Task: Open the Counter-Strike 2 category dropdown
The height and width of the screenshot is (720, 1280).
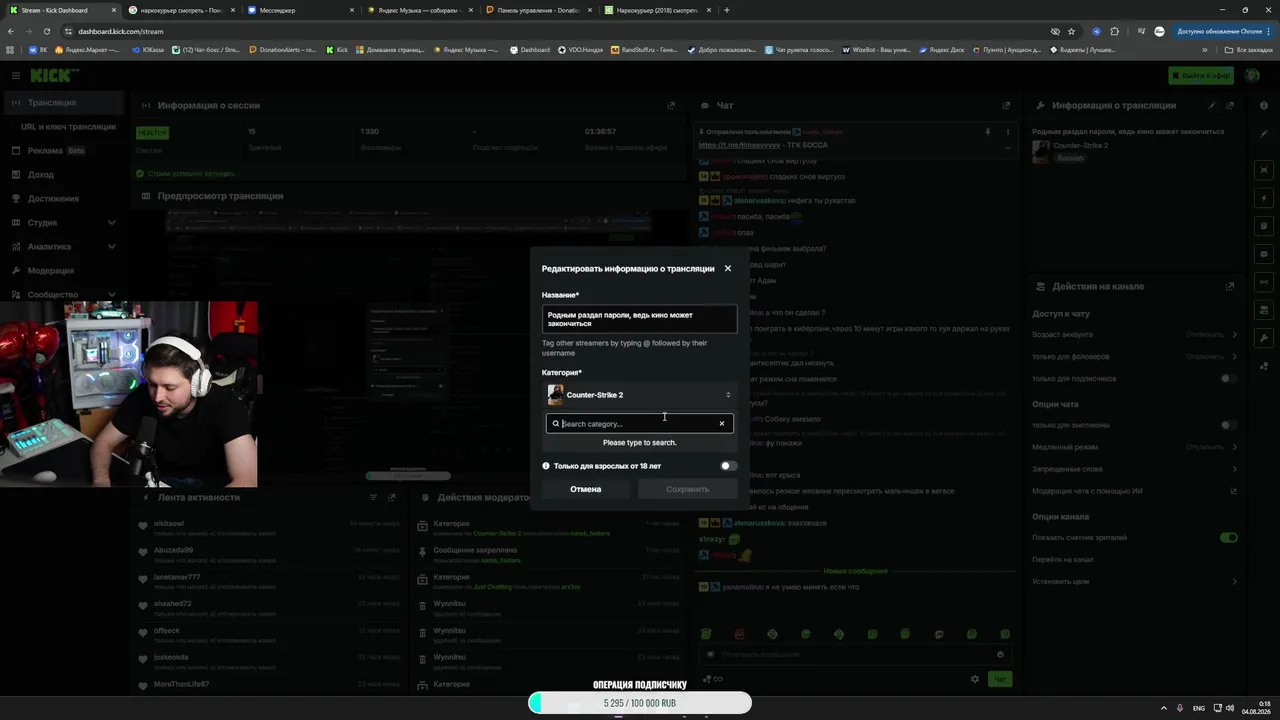Action: (640, 395)
